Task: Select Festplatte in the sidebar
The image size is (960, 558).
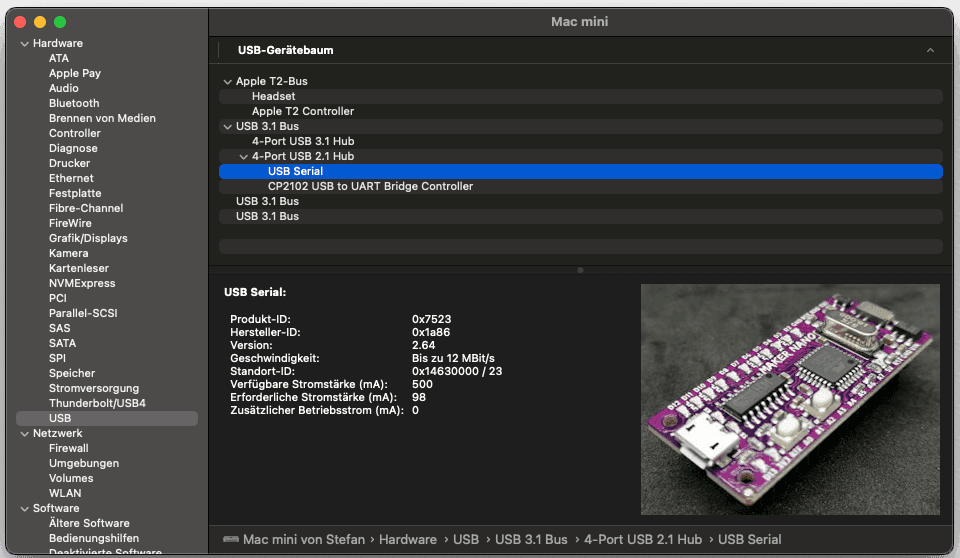Action: [75, 194]
